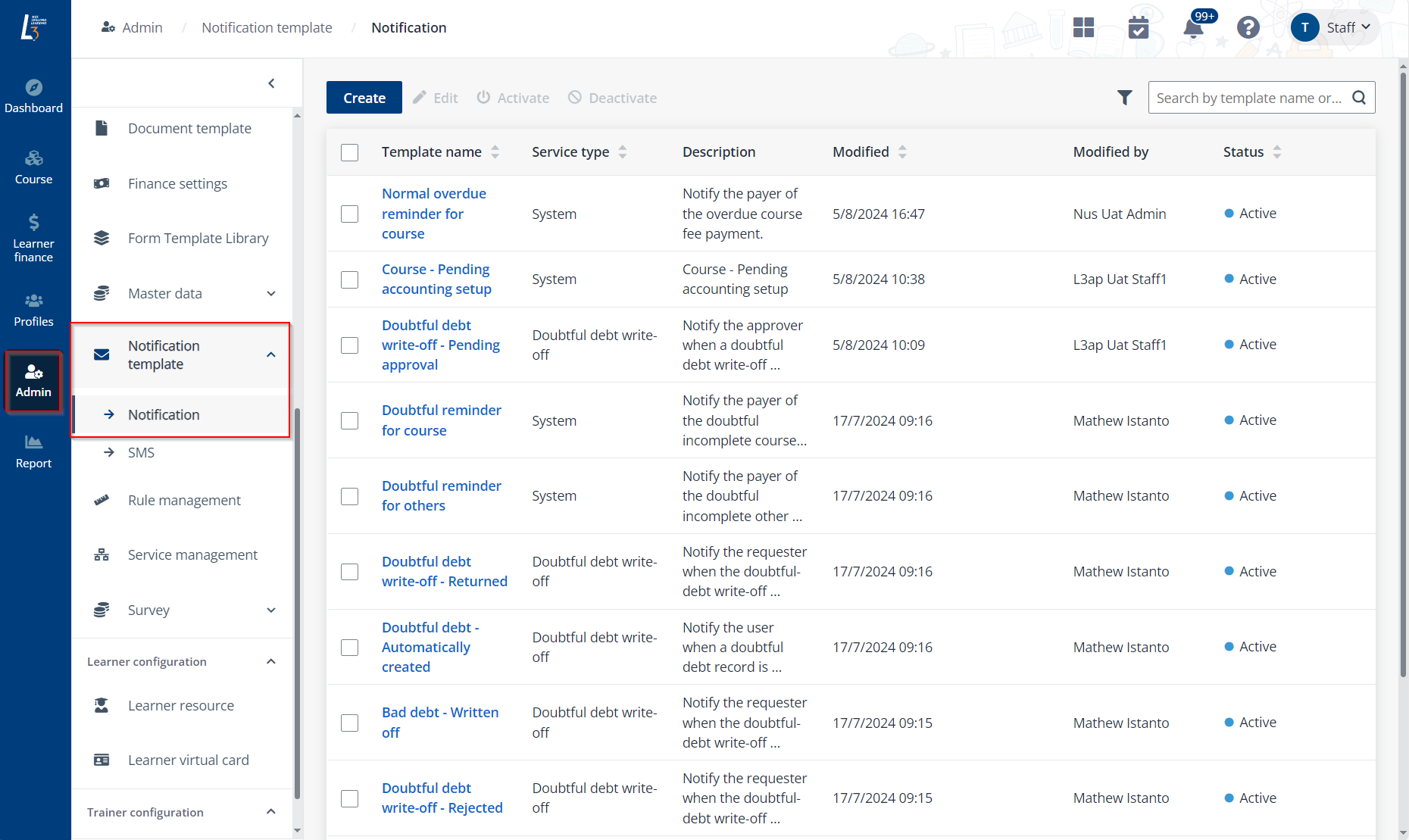Select SMS under Notification template
This screenshot has width=1409, height=840.
(x=141, y=452)
